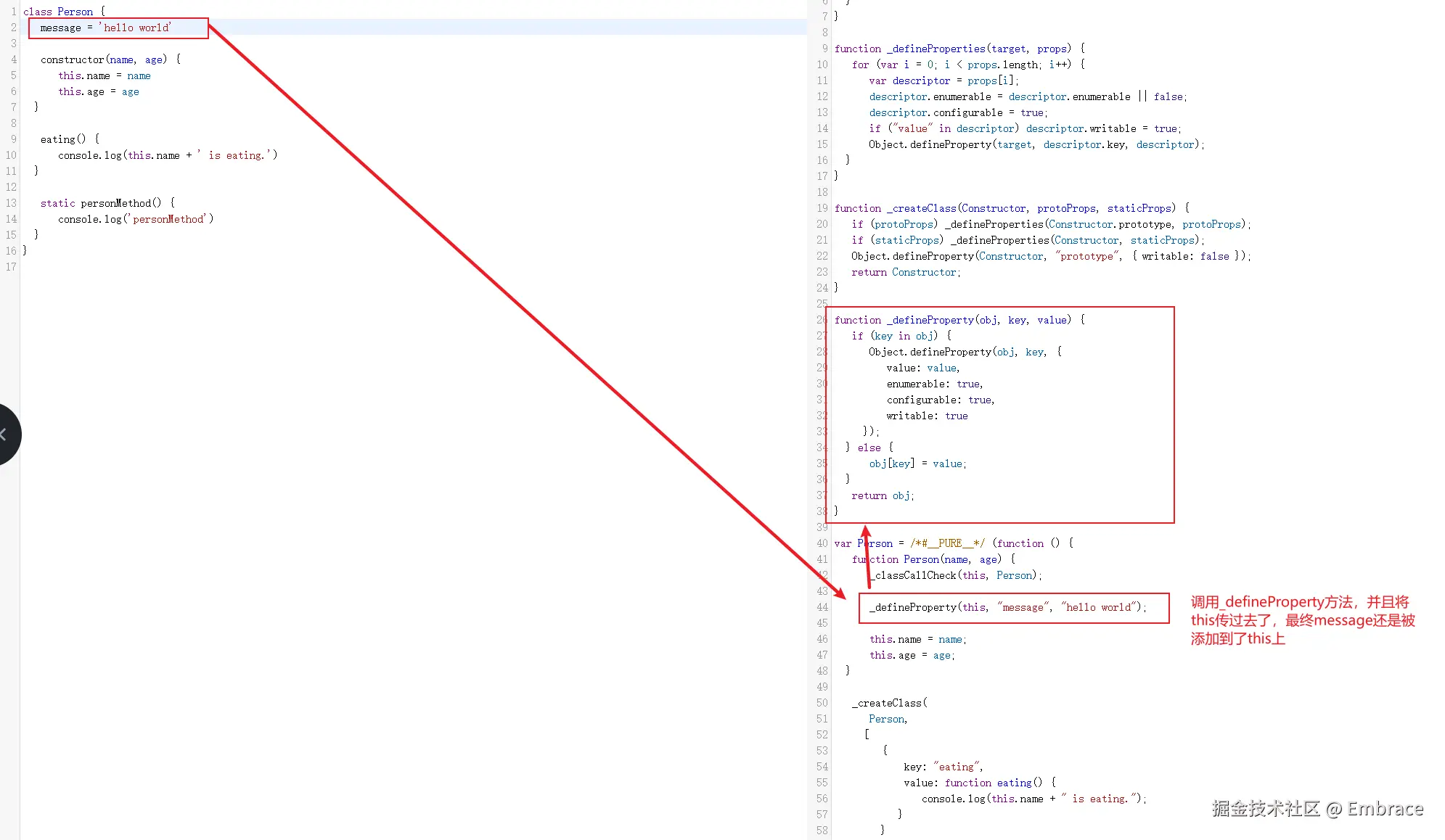Screen dimensions: 1445x840
Task: Click line number 44 in right gutter
Action: pyautogui.click(x=822, y=607)
